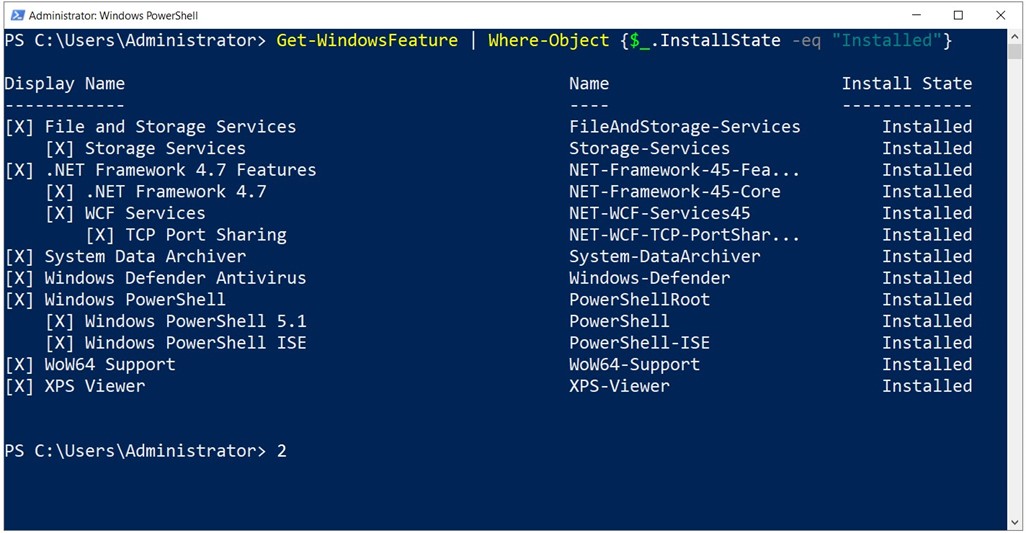This screenshot has width=1026, height=533.
Task: Click the vertical scrollbar thumb
Action: pyautogui.click(x=1015, y=52)
